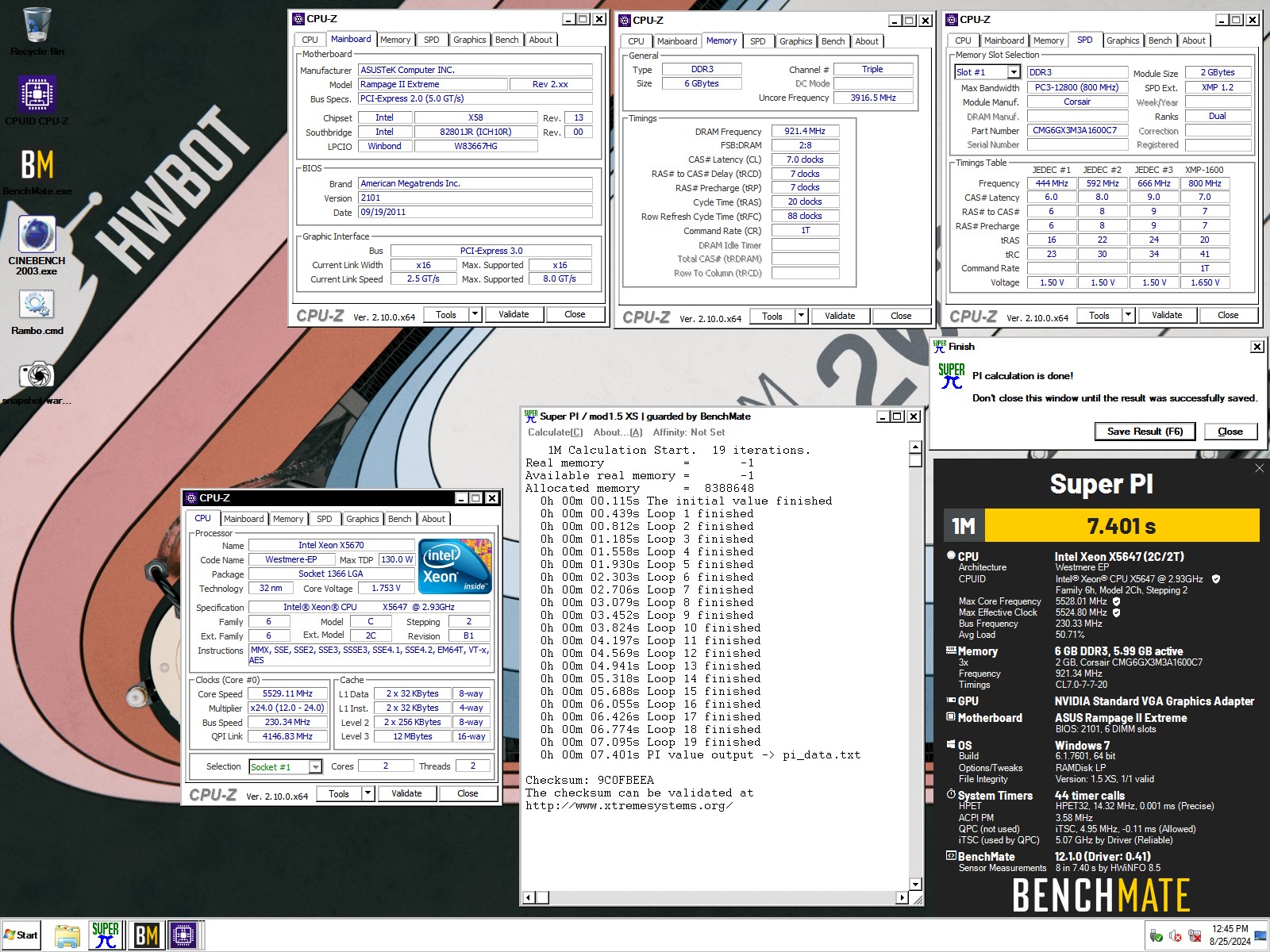Image resolution: width=1270 pixels, height=952 pixels.
Task: Click Super PI horizontal scrollbar left arrow
Action: tap(529, 897)
